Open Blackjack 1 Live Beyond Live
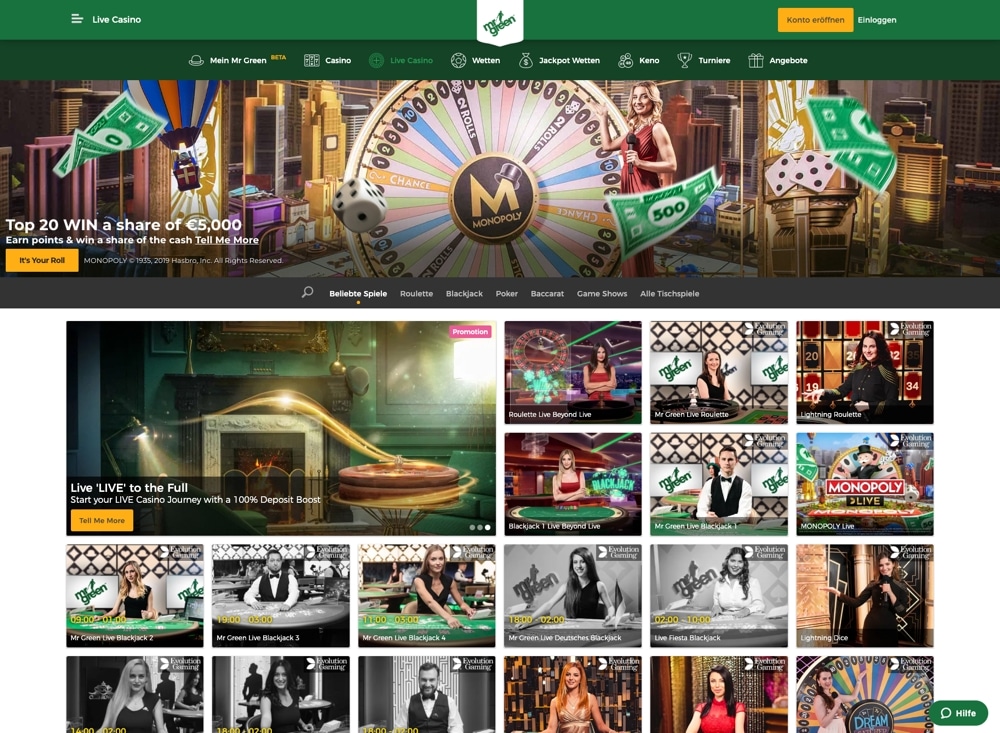Screen dimensions: 1000x733 pos(573,484)
